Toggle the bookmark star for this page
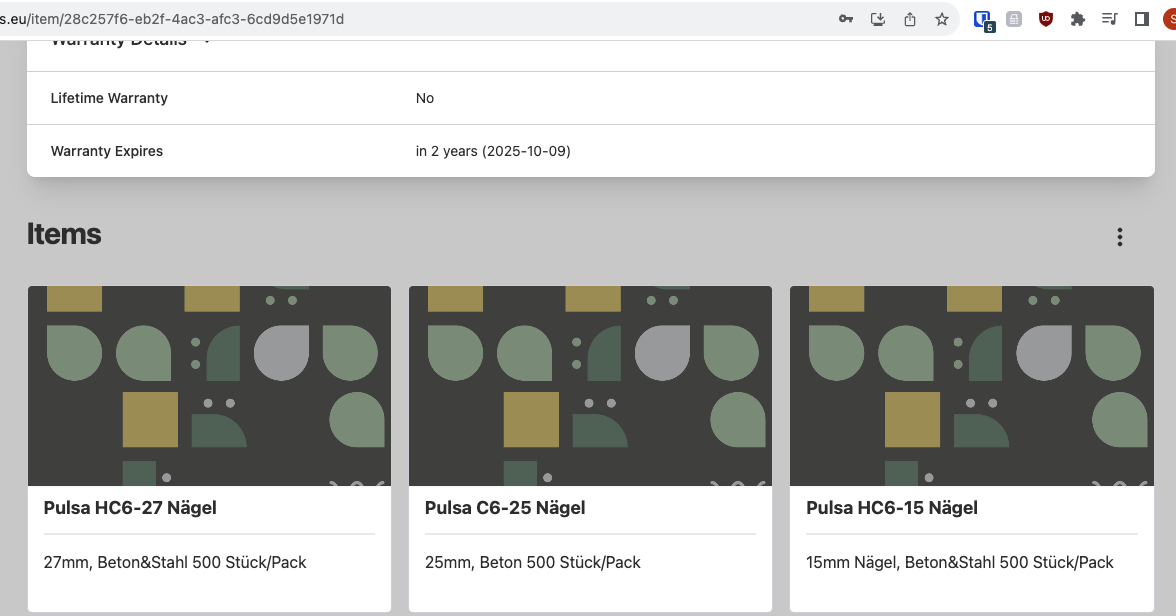The width and height of the screenshot is (1176, 616). click(x=941, y=18)
